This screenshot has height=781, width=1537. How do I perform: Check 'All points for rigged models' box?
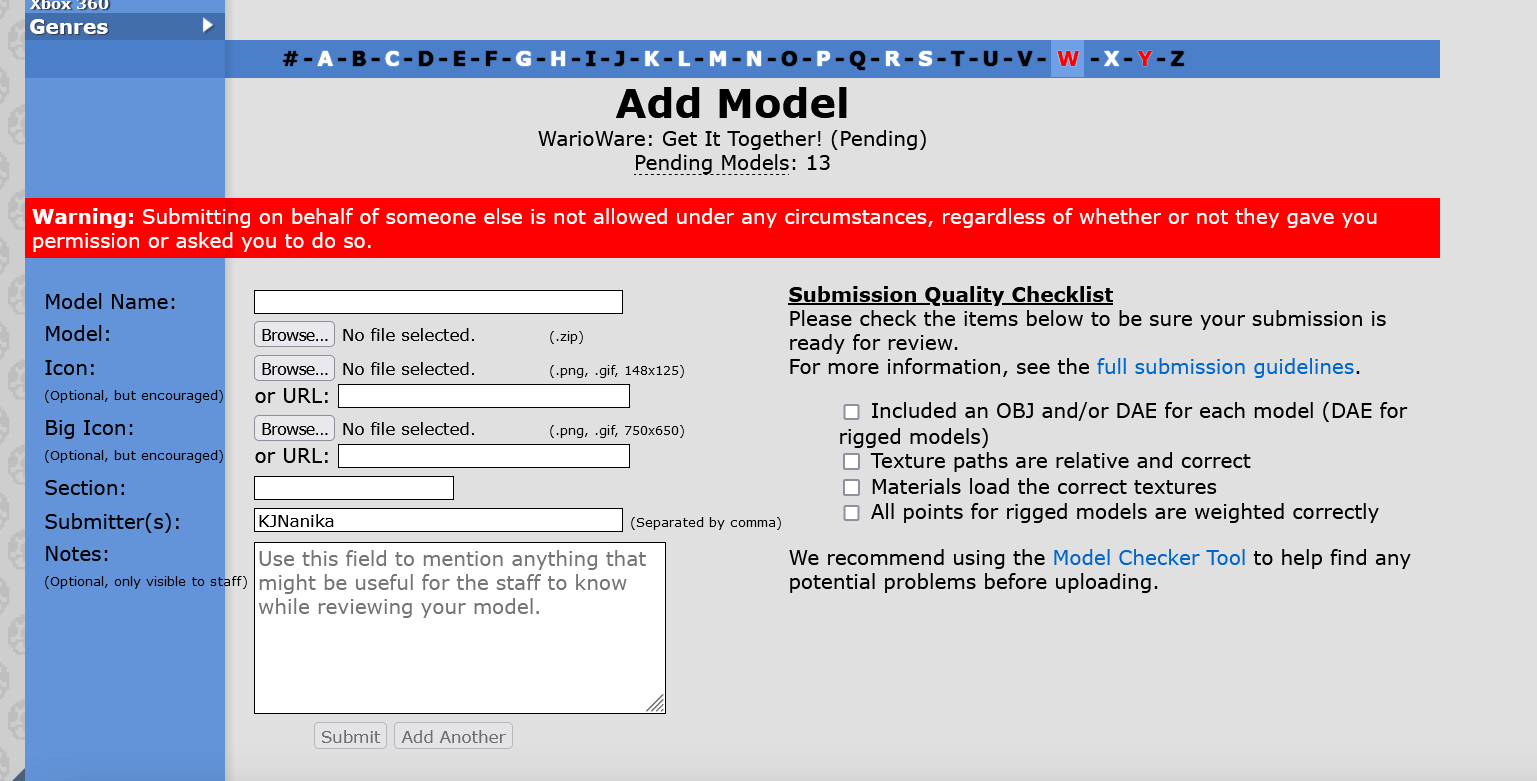coord(851,513)
